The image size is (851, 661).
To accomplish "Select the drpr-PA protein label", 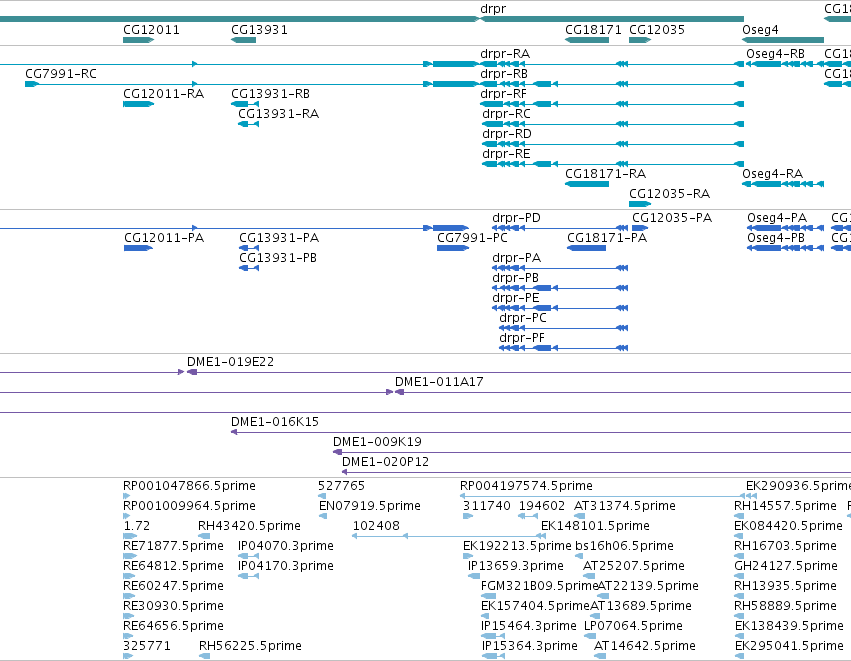I will point(516,258).
